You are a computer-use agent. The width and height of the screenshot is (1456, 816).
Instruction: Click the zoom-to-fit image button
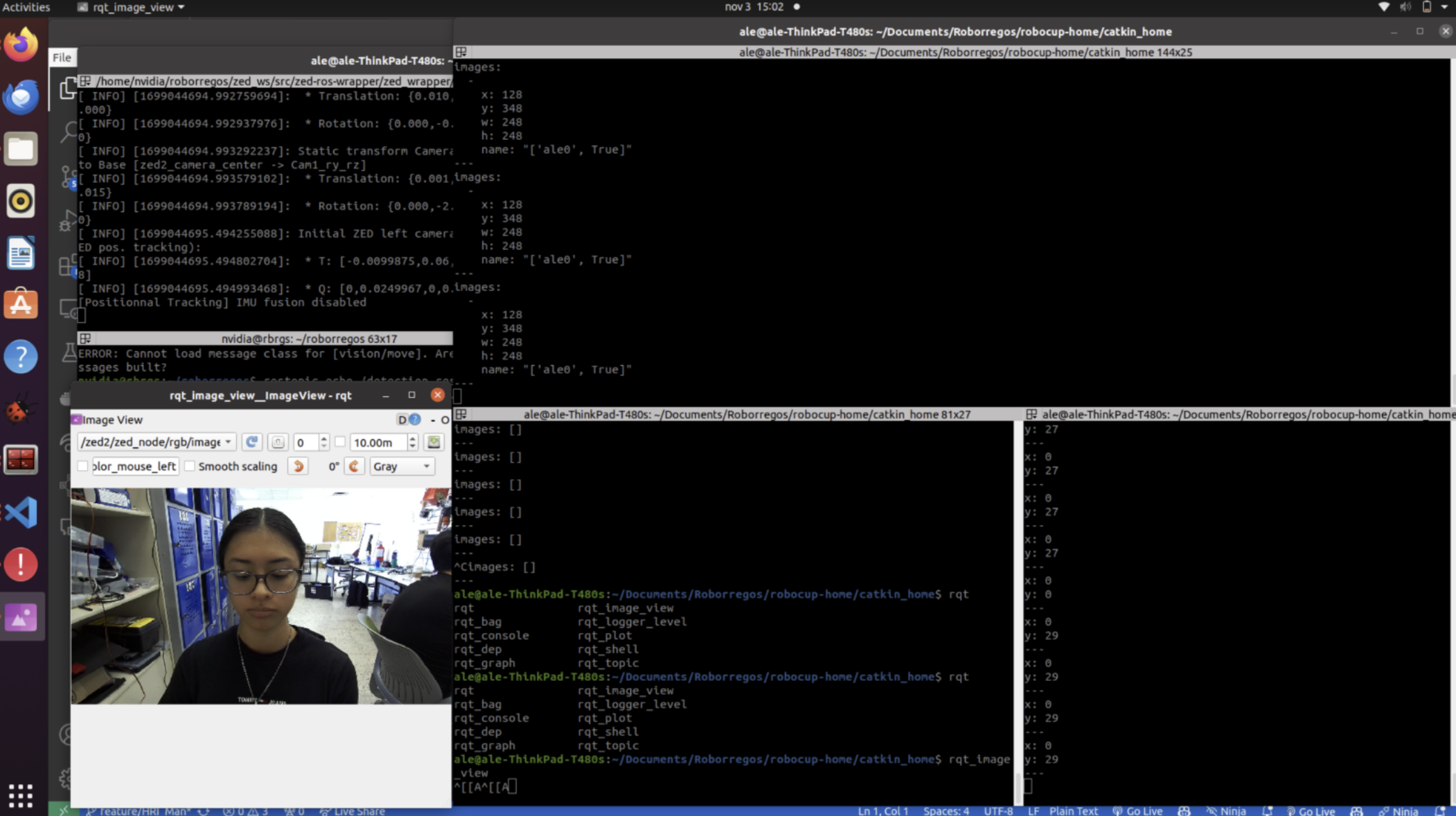tap(278, 442)
